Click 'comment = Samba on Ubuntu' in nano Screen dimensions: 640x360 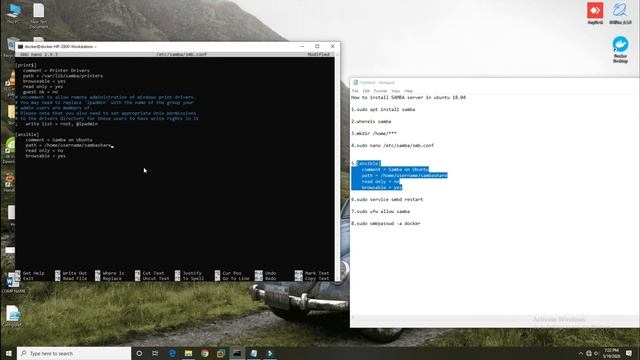point(59,140)
